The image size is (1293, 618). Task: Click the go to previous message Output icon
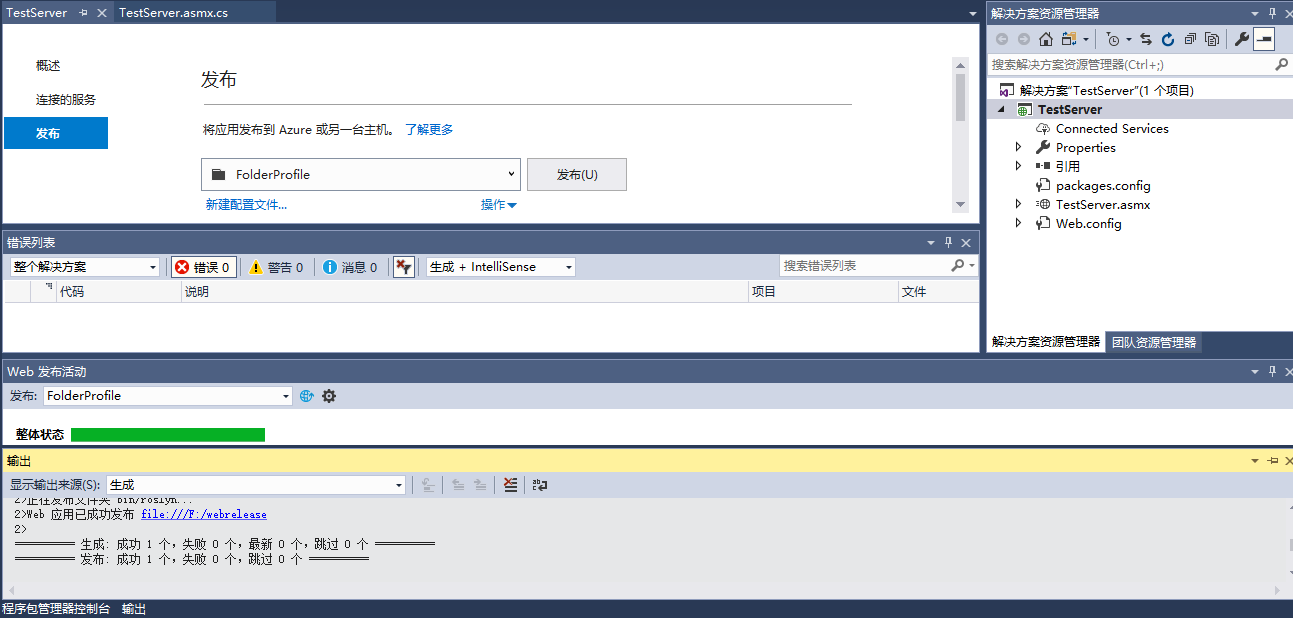[458, 485]
